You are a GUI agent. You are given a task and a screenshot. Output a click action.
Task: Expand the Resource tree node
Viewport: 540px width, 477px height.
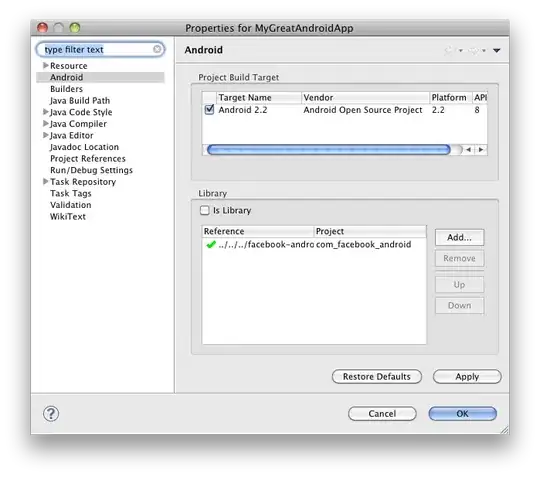pos(45,65)
